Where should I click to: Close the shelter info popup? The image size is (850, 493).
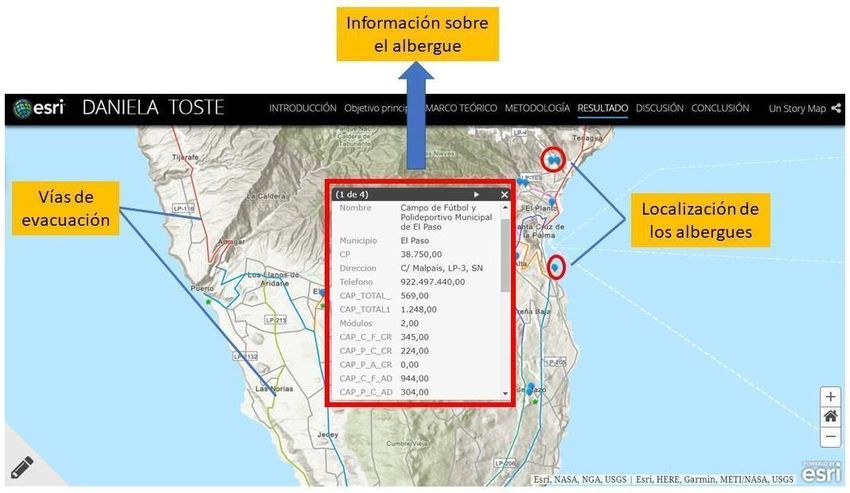tap(504, 194)
